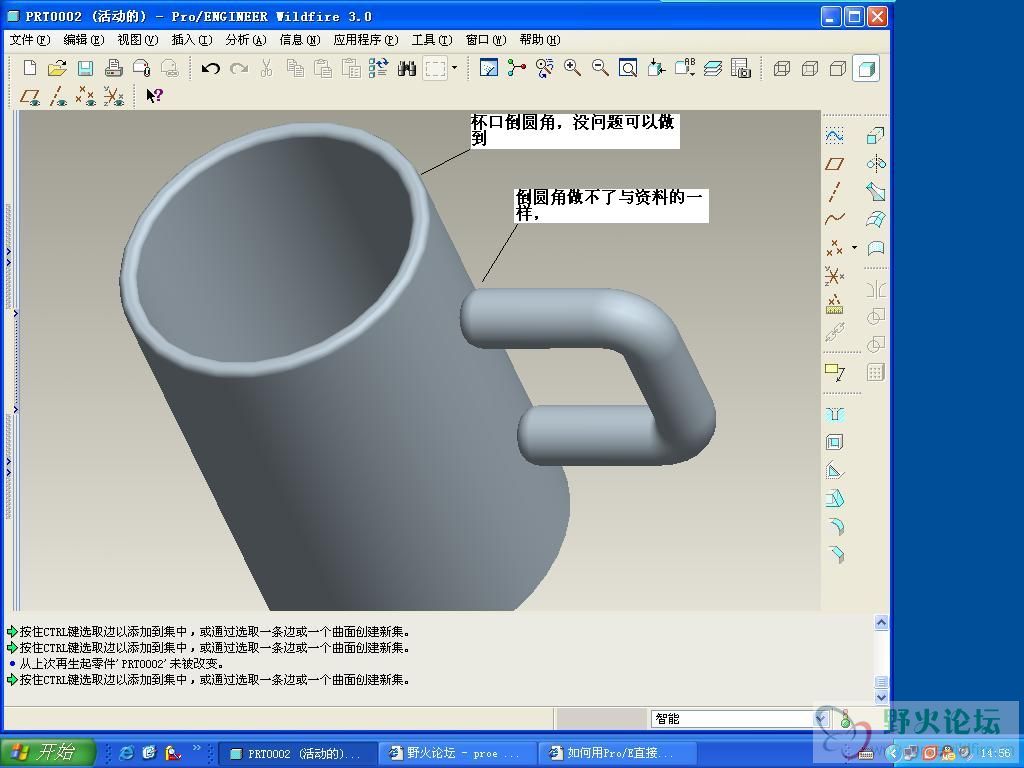This screenshot has width=1024, height=768.
Task: Select the Round tool
Action: click(x=835, y=526)
